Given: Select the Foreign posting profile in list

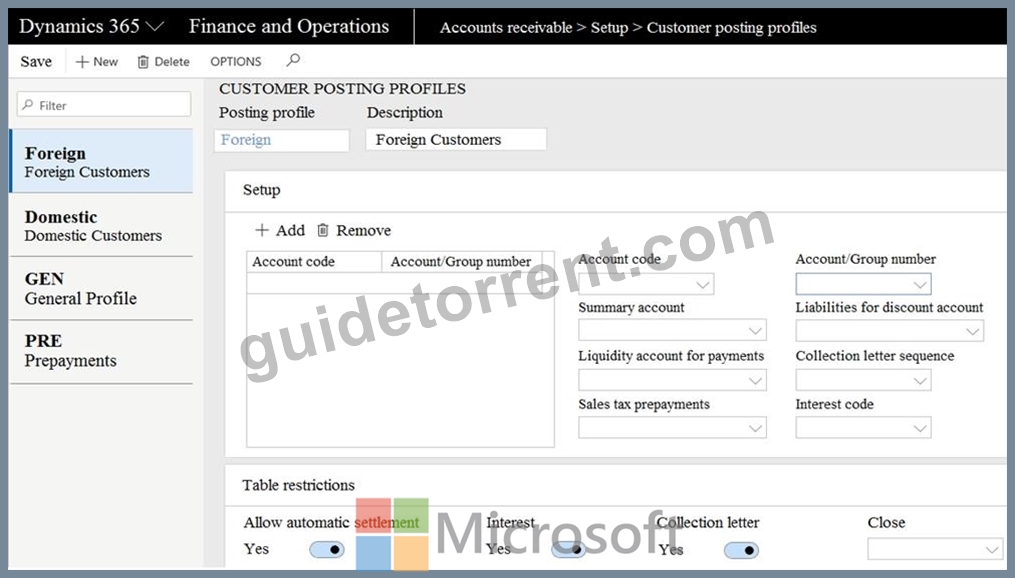Looking at the screenshot, I should 102,161.
